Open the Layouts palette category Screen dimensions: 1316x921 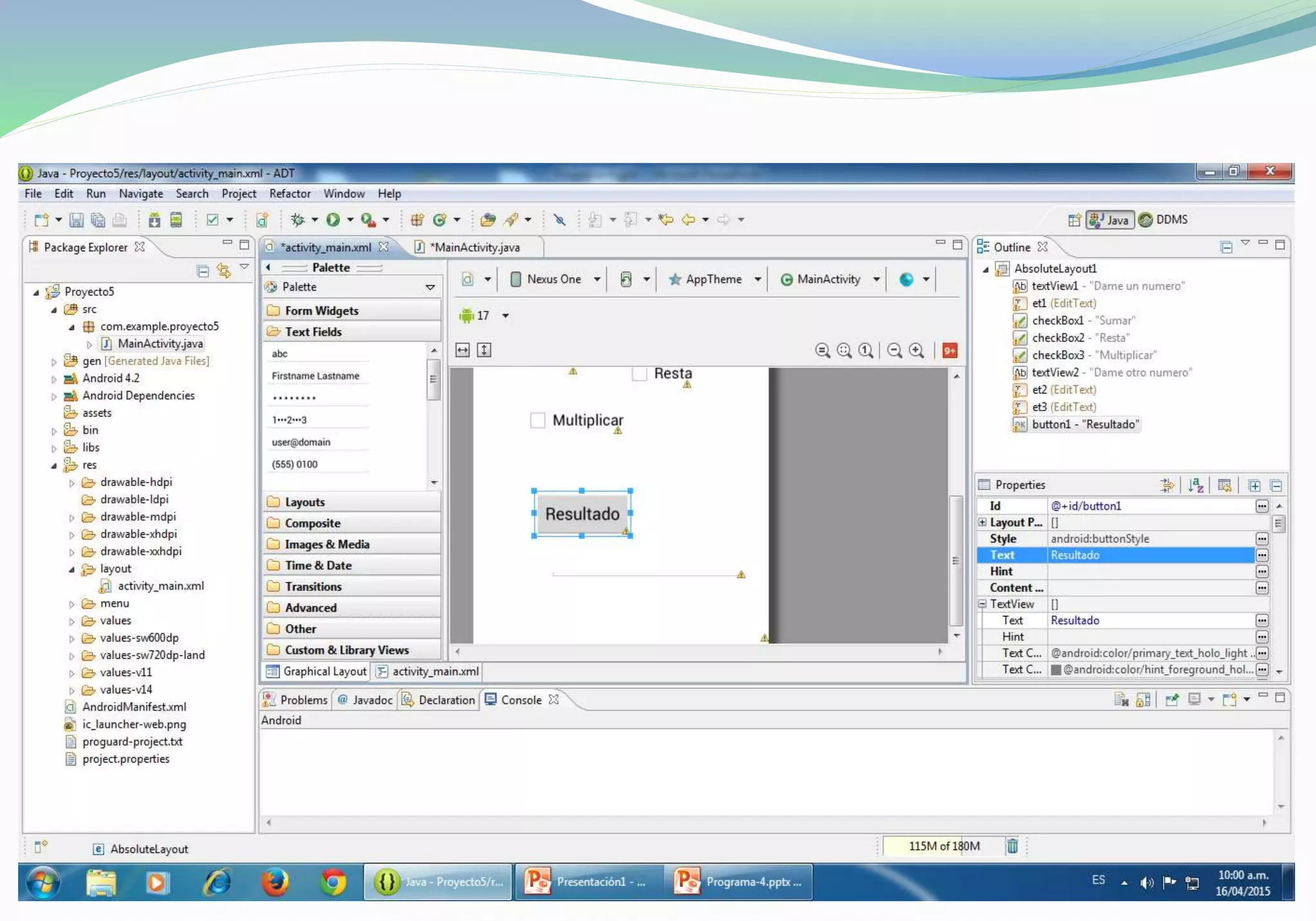tap(305, 502)
